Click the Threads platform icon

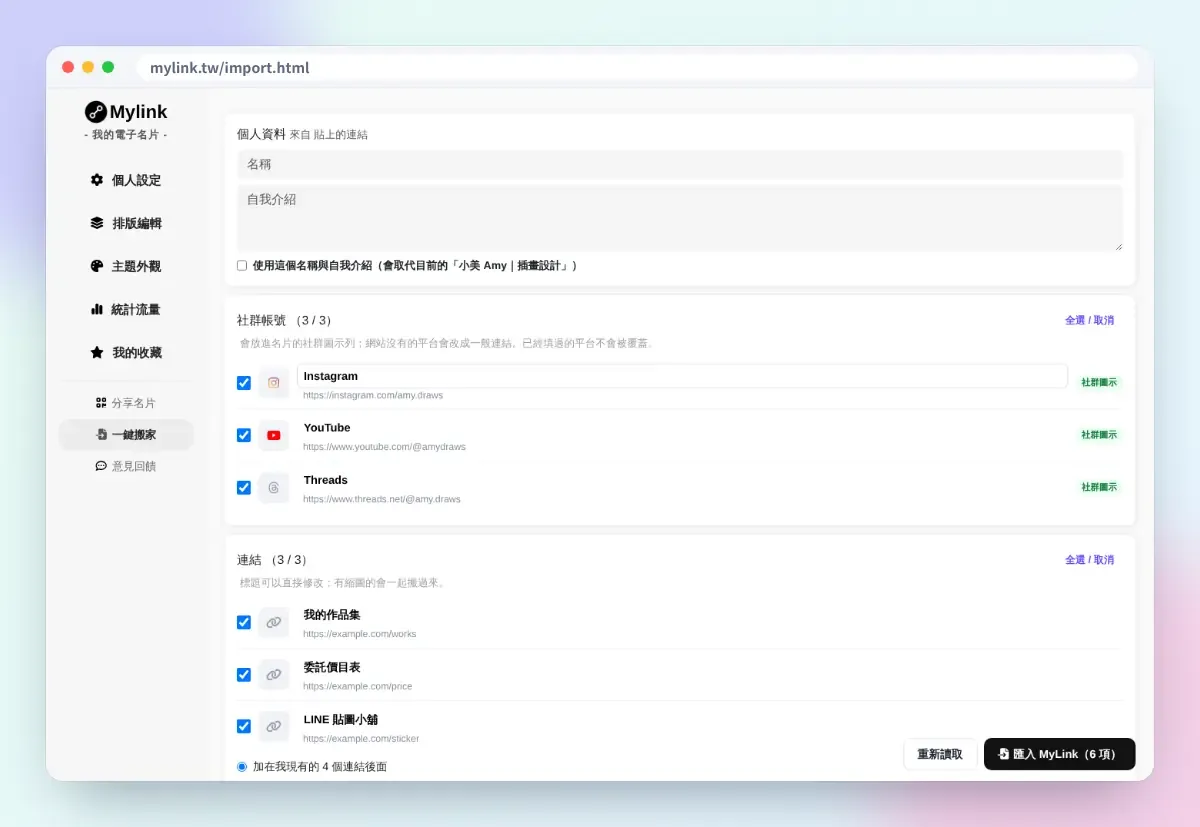point(274,487)
